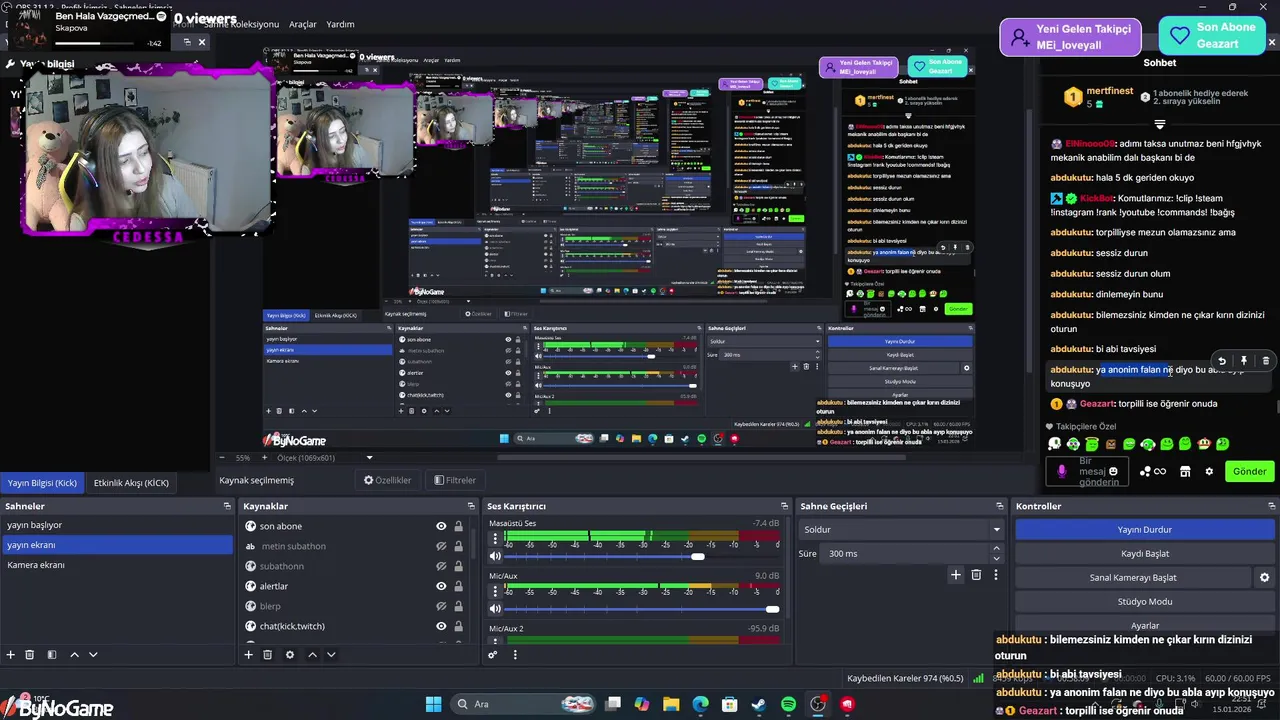Open Masaüstü Ses options three-dot menu

[495, 541]
